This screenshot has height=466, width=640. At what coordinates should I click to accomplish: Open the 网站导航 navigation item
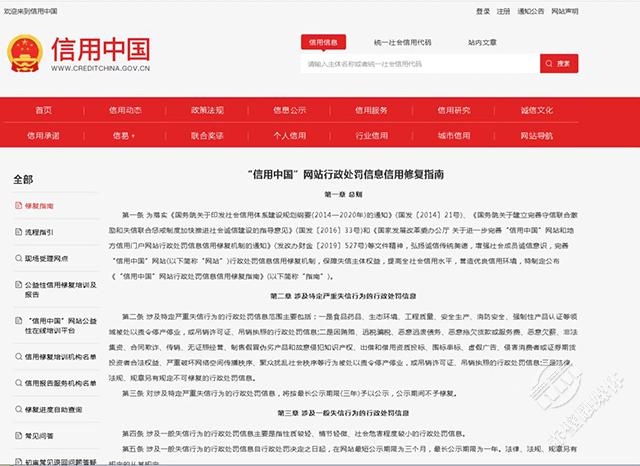536,135
